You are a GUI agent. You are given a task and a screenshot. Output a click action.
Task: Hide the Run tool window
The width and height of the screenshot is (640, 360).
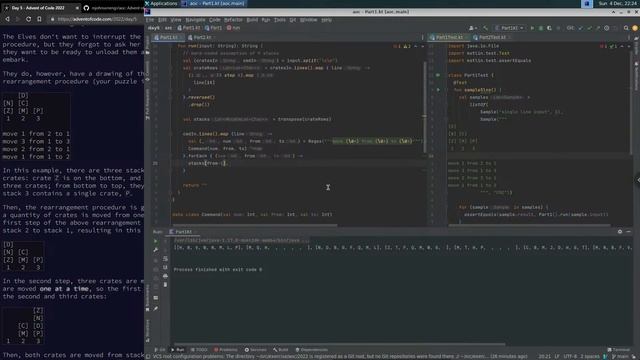(629, 231)
